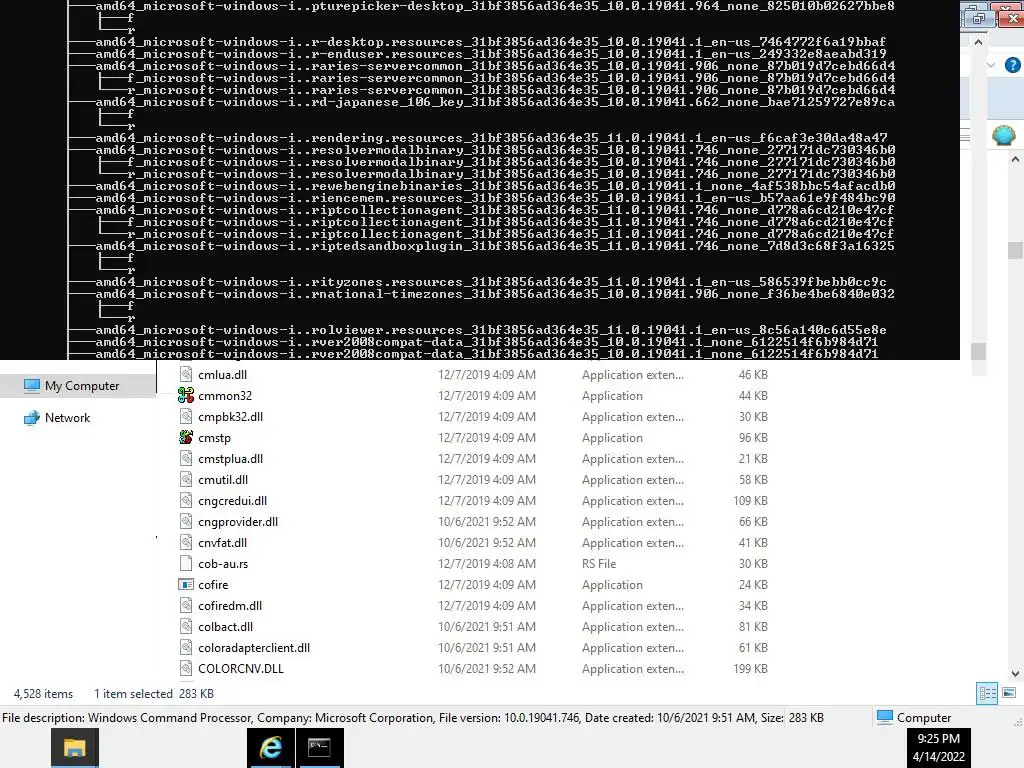Click the Computer icon in status bar

point(884,717)
